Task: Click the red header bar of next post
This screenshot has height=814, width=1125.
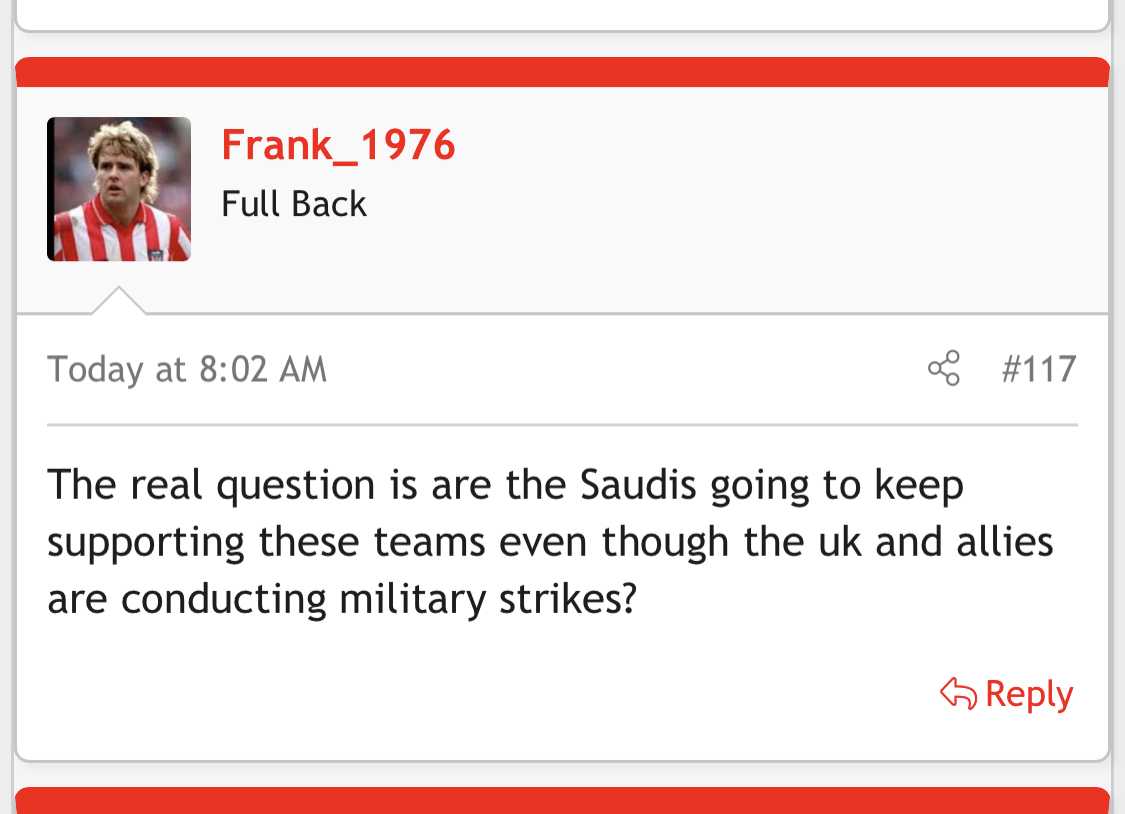Action: 562,800
